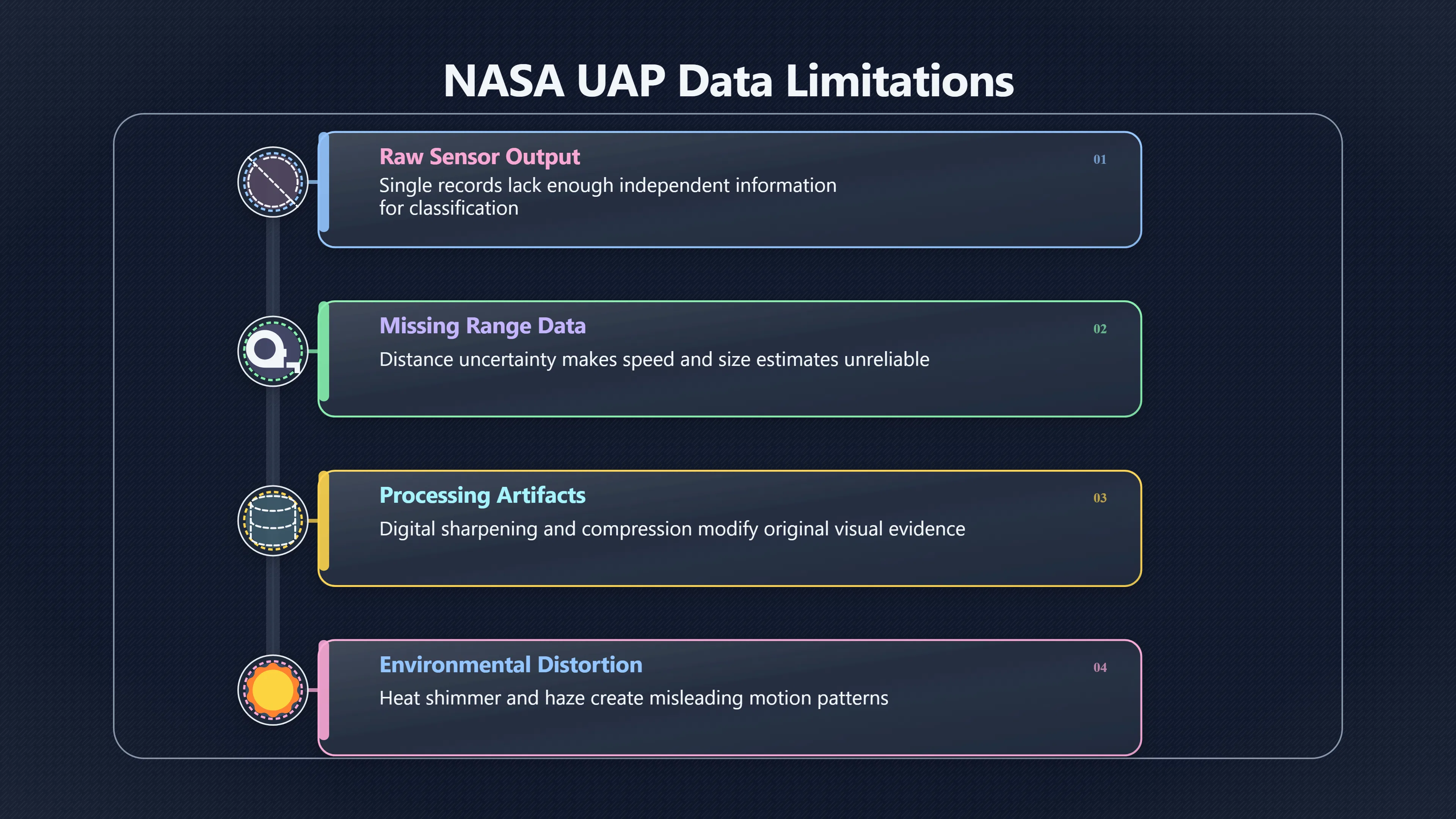Viewport: 1456px width, 819px height.
Task: Select the NASA UAP Data Limitations title
Action: click(728, 81)
